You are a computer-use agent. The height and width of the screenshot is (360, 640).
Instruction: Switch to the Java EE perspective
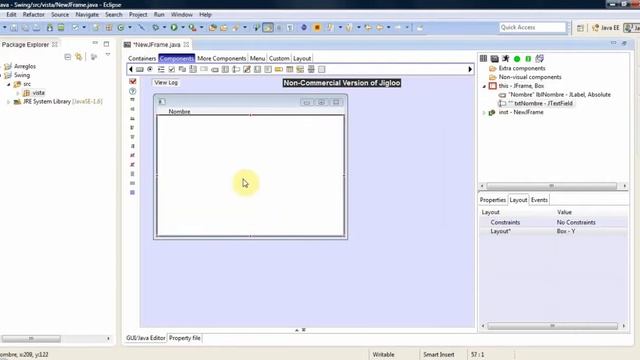pos(606,28)
